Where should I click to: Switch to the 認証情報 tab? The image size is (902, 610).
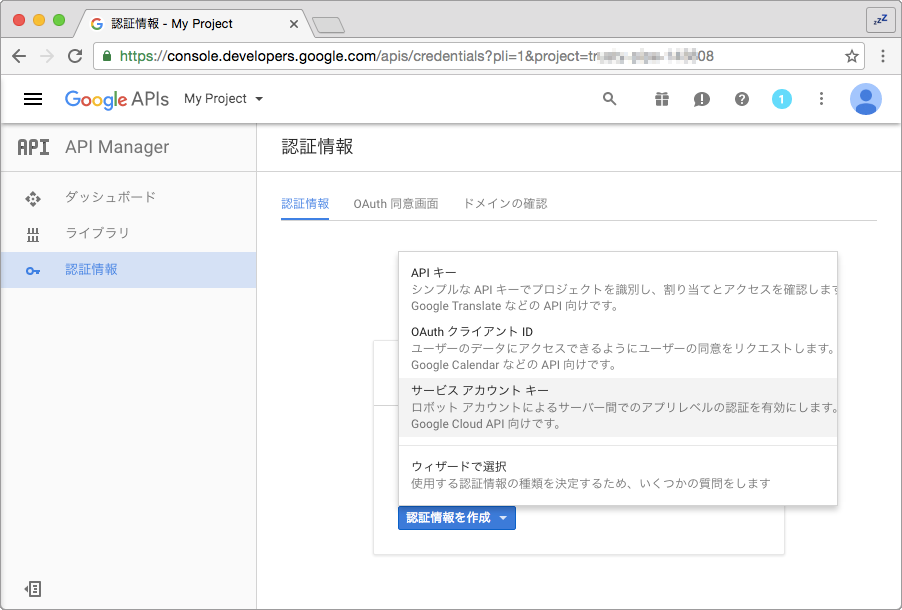(305, 204)
